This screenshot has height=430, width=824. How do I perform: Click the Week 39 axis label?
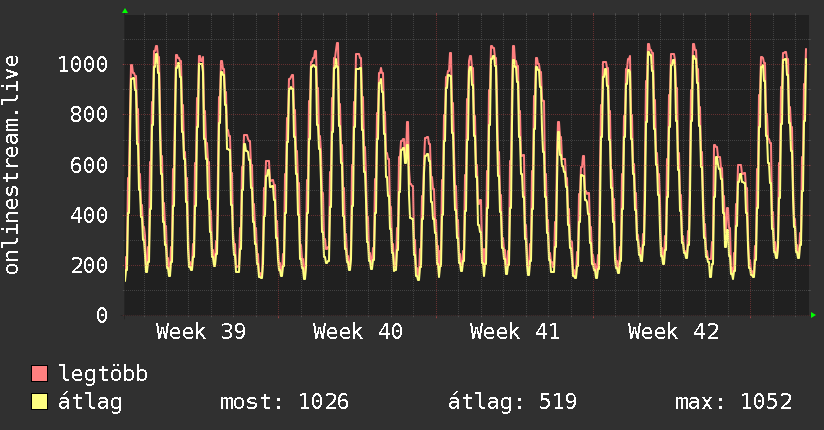click(x=201, y=332)
